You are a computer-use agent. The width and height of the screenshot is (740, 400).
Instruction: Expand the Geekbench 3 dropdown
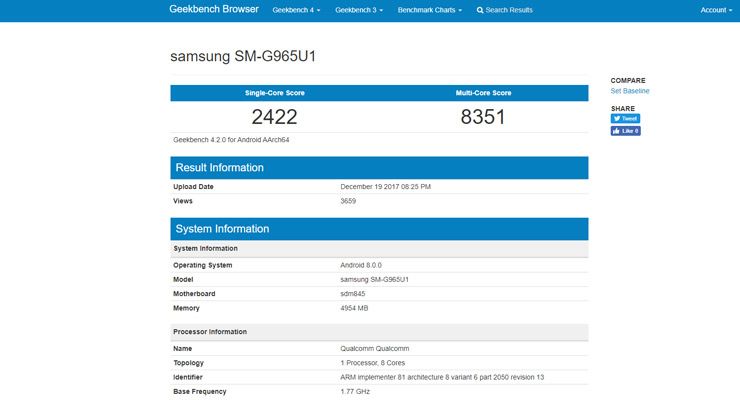pyautogui.click(x=358, y=10)
